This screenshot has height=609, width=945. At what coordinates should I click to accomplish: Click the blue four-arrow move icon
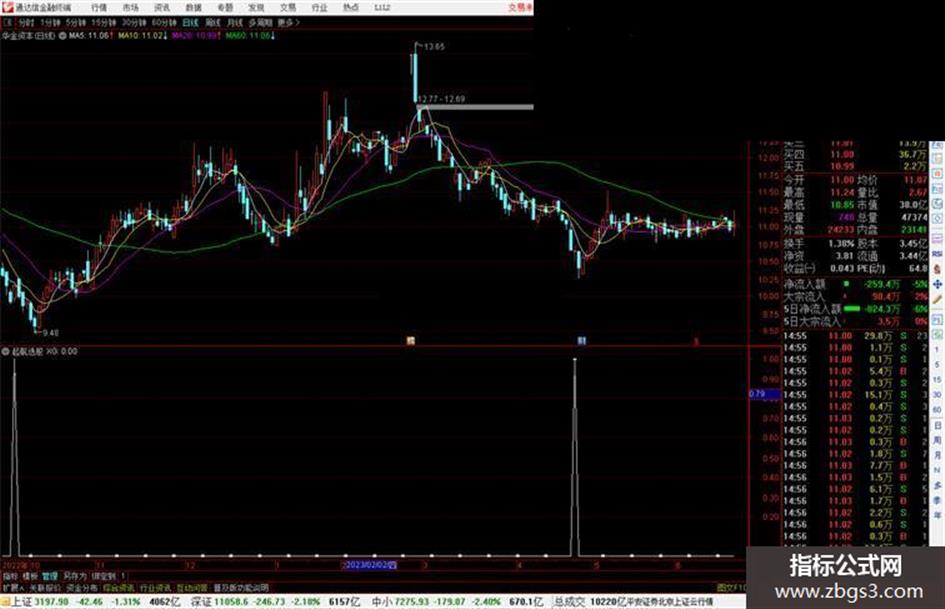coord(937,283)
